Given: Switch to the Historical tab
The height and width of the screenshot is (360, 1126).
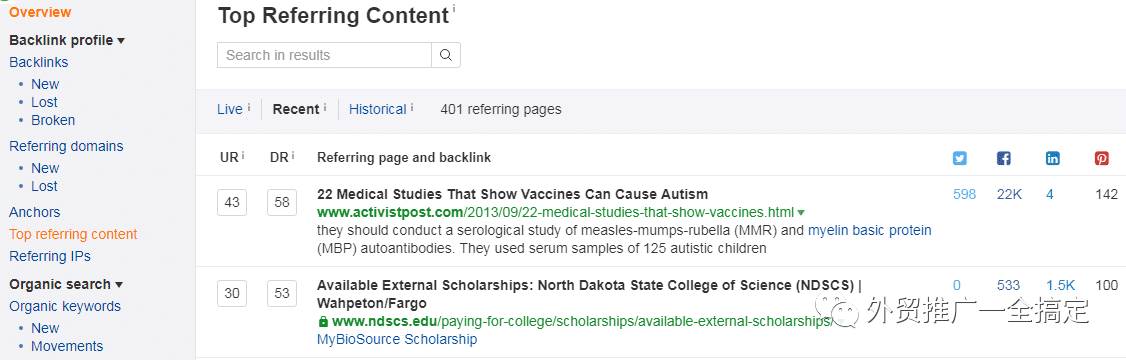Looking at the screenshot, I should tap(378, 109).
